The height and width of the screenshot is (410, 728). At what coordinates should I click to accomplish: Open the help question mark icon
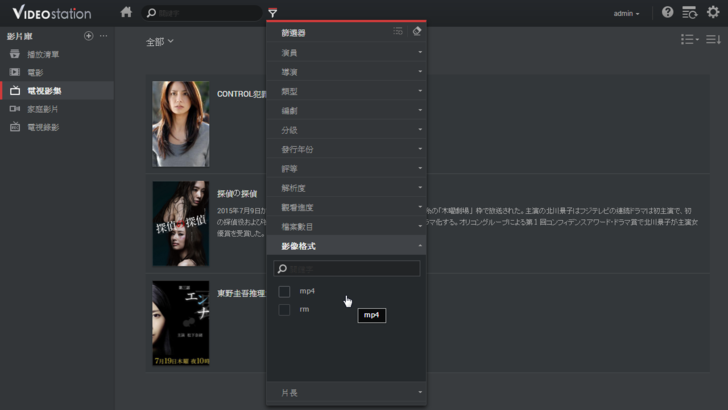tap(668, 13)
